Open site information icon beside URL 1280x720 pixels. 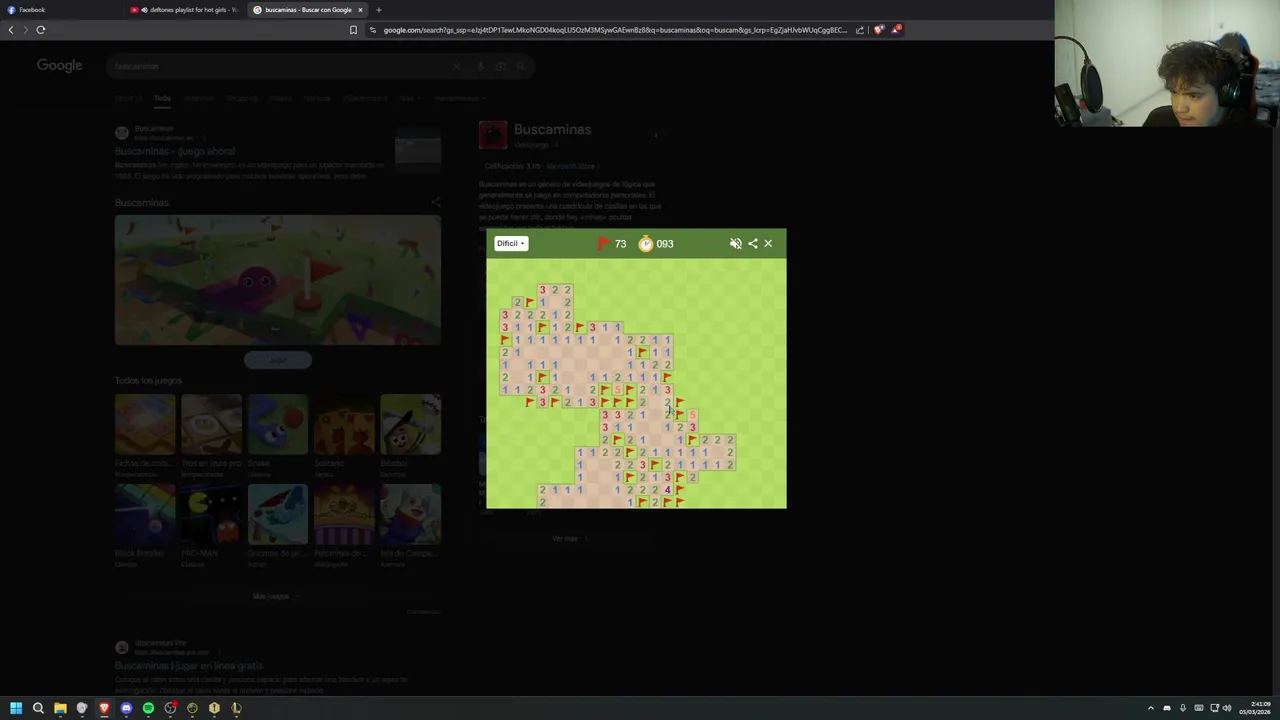coord(372,30)
